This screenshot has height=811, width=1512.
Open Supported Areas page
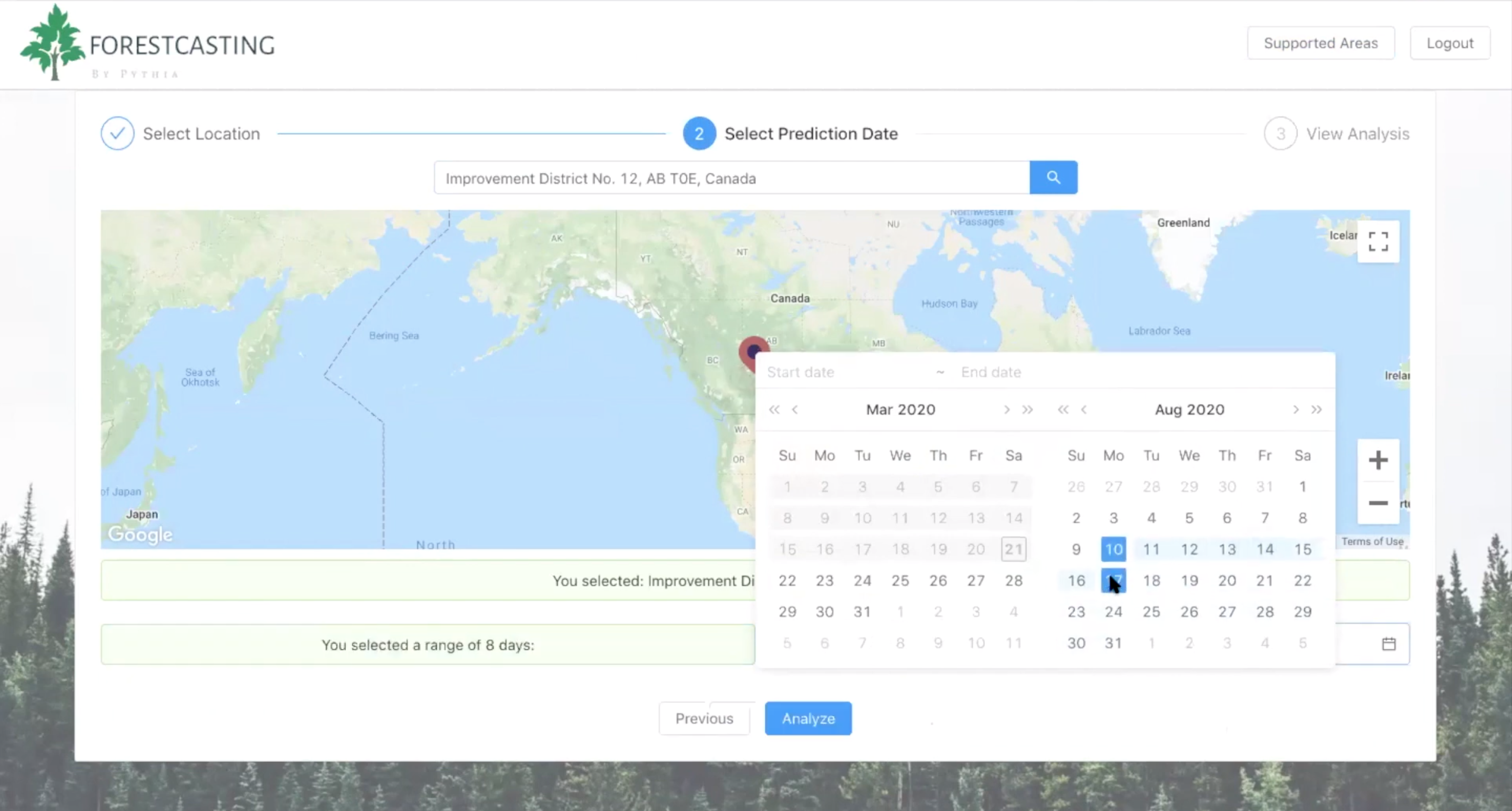pos(1320,43)
